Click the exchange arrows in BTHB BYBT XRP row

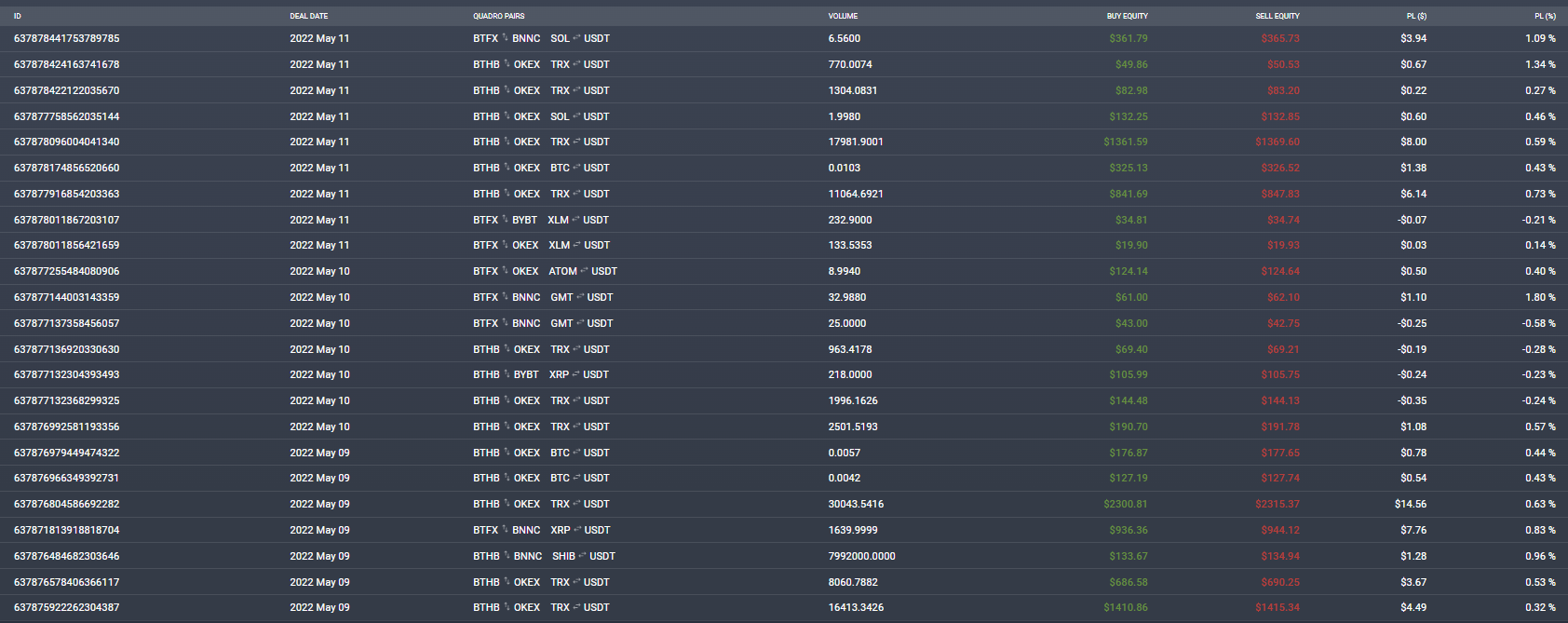pos(506,374)
